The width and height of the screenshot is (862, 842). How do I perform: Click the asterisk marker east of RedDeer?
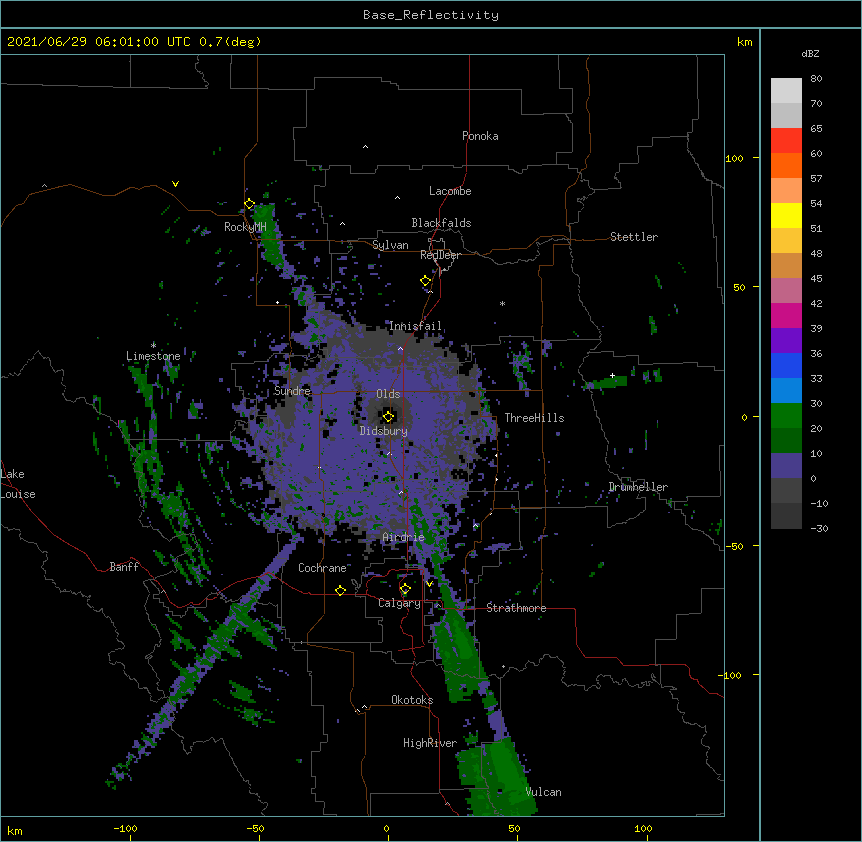tap(502, 304)
